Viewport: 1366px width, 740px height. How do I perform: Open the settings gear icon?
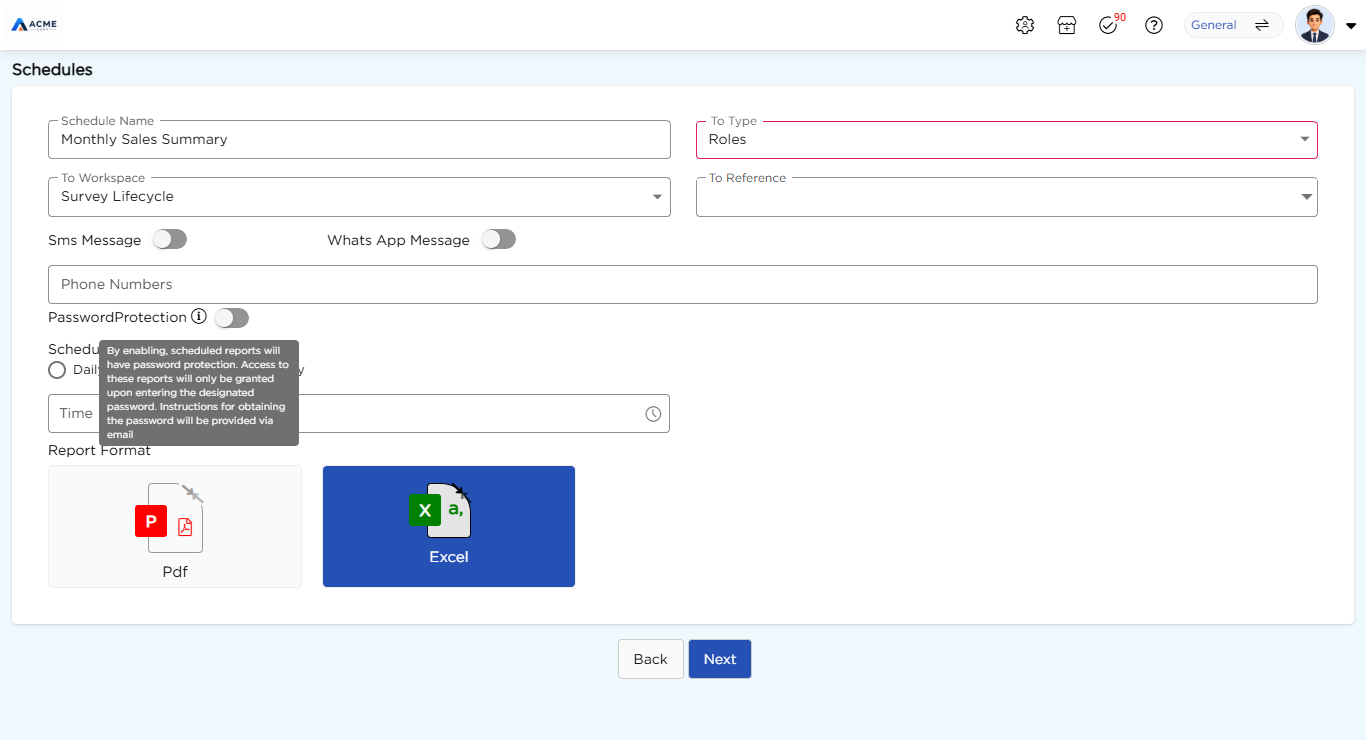(1024, 26)
